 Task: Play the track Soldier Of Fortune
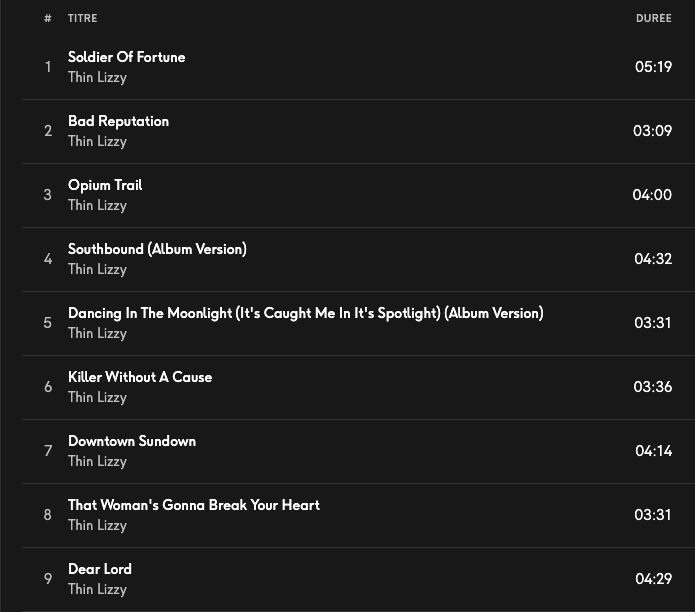click(126, 57)
